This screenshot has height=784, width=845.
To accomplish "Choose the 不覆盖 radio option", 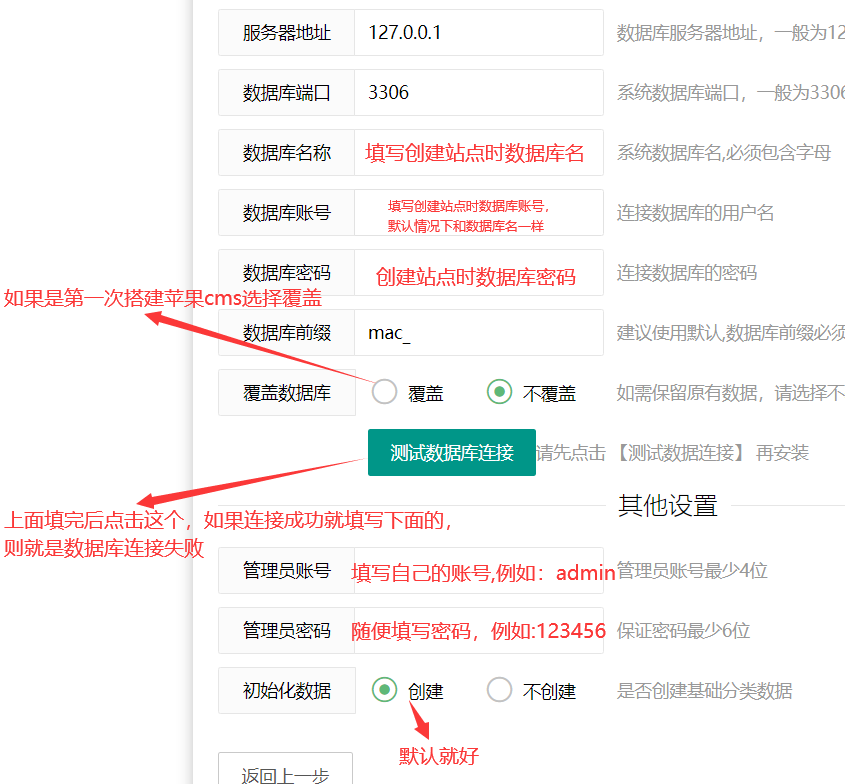I will tap(500, 392).
